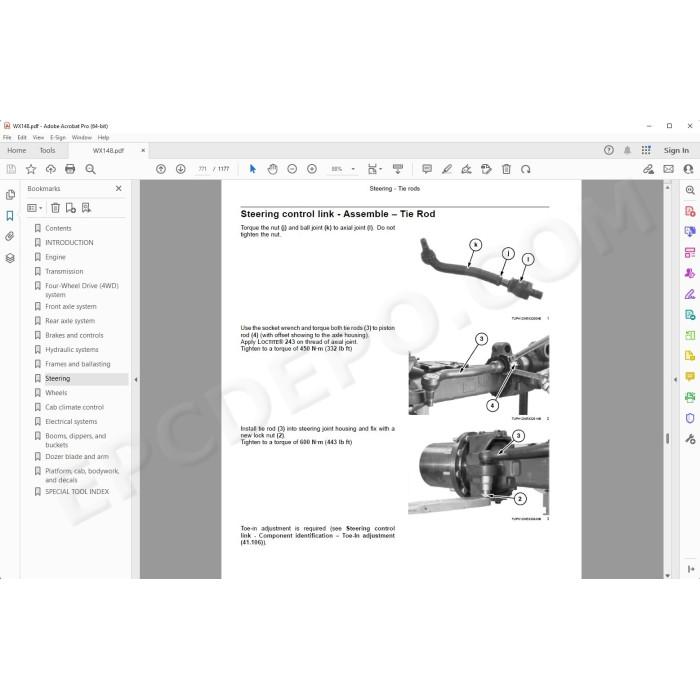The image size is (700, 700).
Task: Open the Dozer blade and arm bookmark
Action: (77, 457)
